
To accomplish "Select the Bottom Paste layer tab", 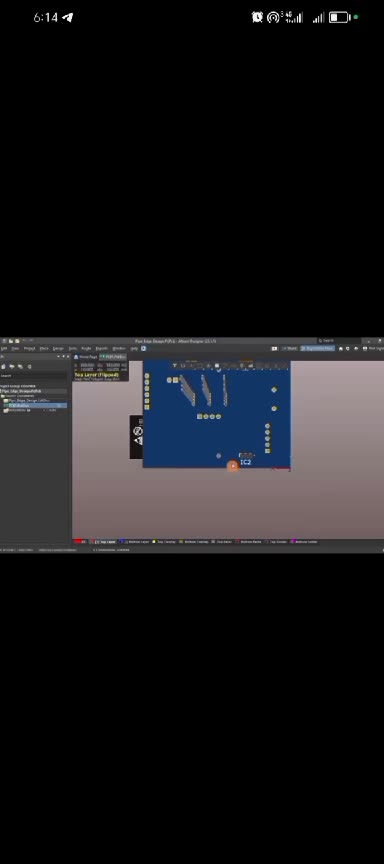I will pyautogui.click(x=249, y=542).
